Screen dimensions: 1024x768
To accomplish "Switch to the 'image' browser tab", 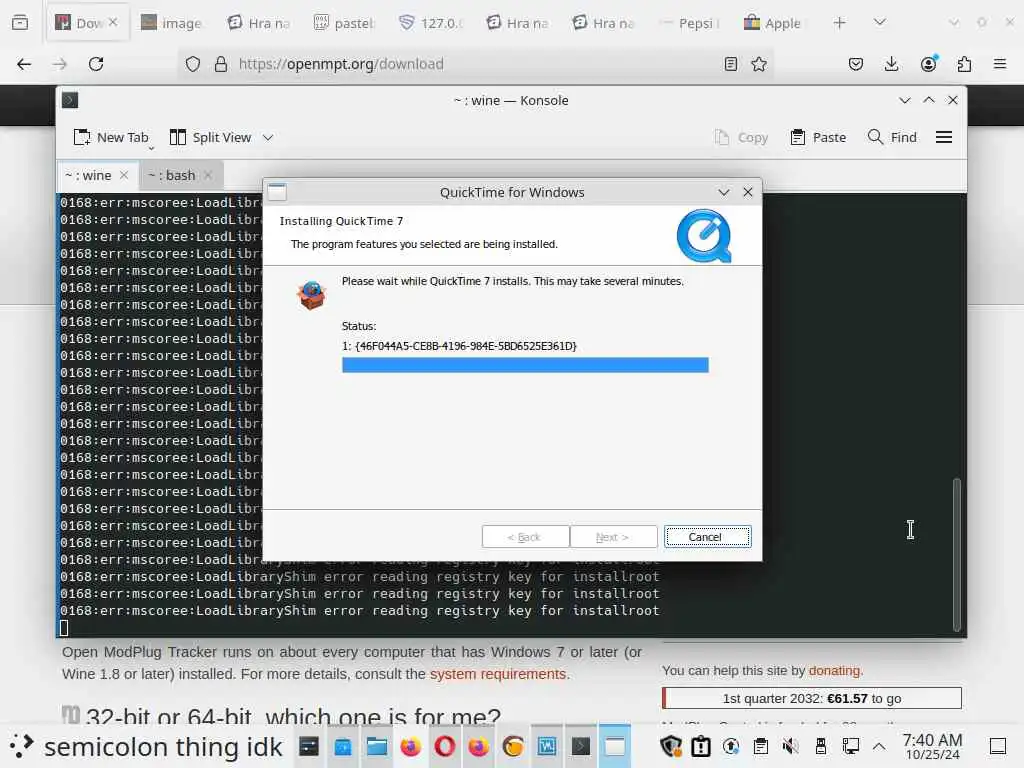I will point(172,23).
